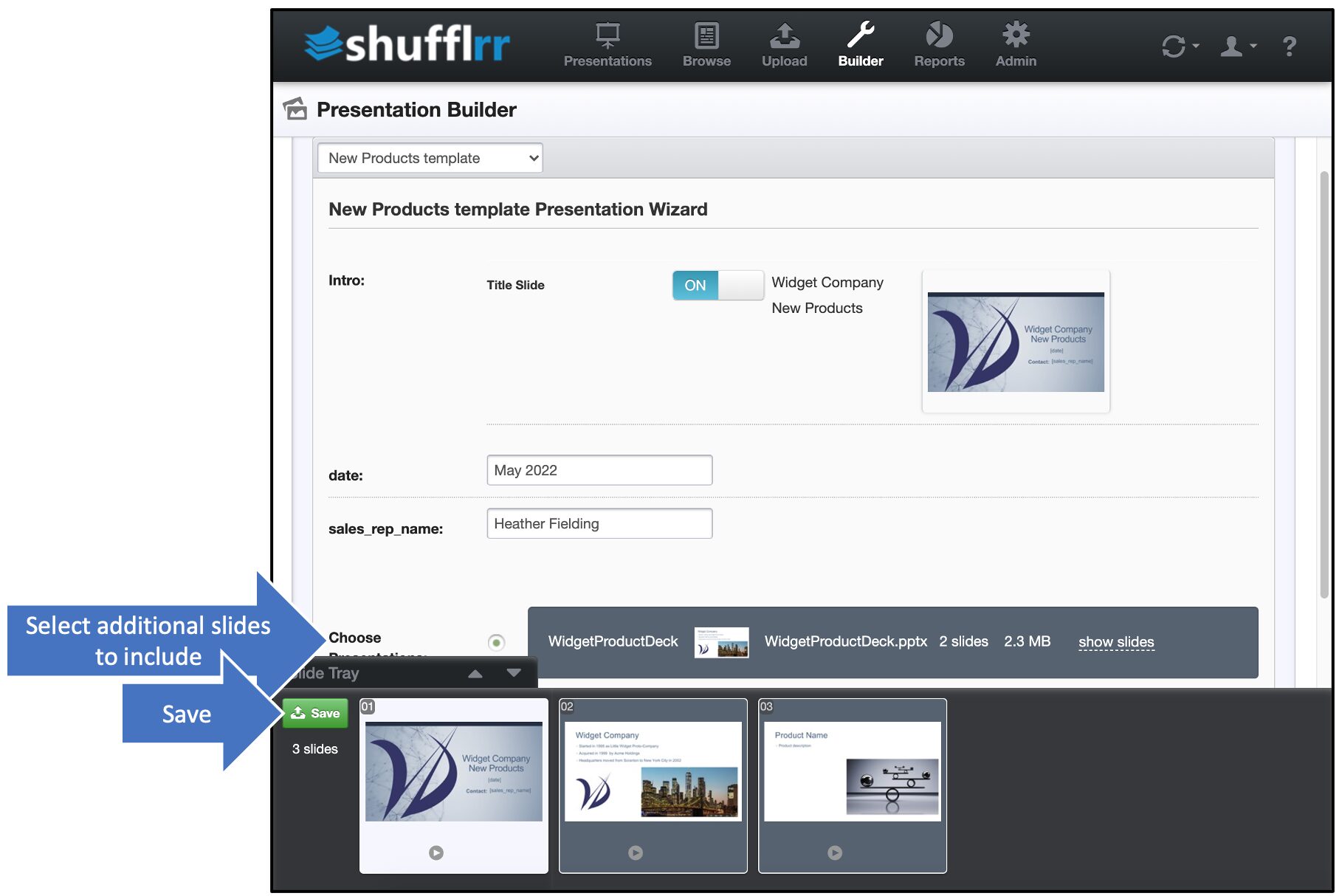Image resolution: width=1339 pixels, height=896 pixels.
Task: Click the help question mark icon
Action: tap(1289, 46)
